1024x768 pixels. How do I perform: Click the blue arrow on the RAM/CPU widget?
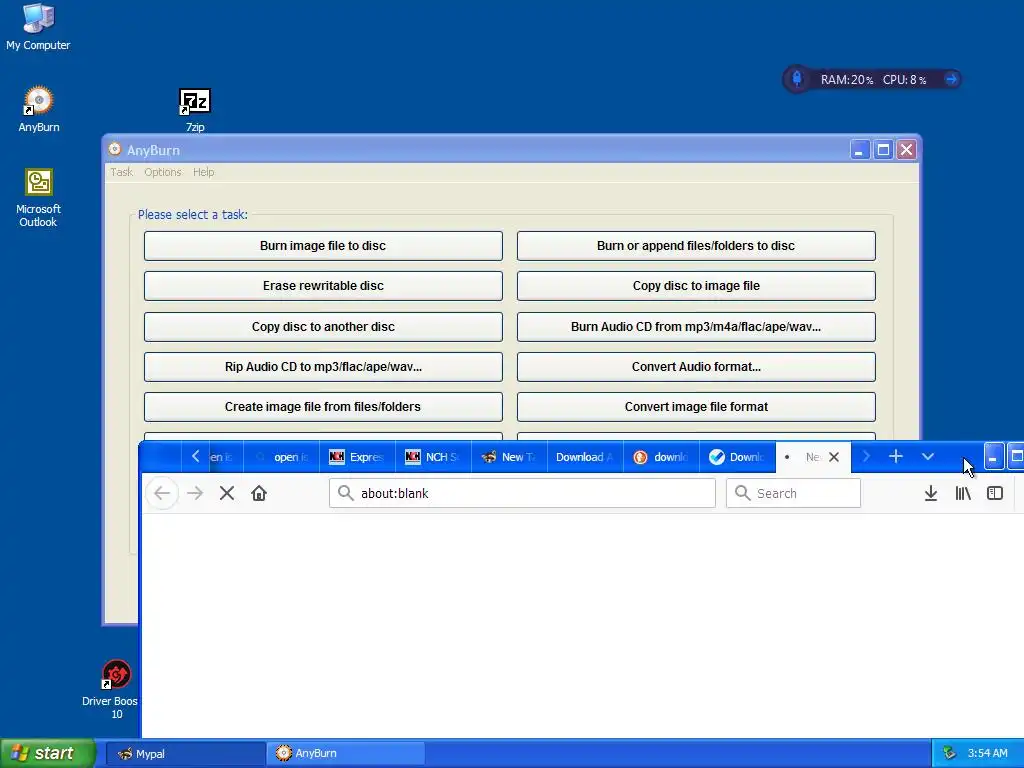(951, 80)
